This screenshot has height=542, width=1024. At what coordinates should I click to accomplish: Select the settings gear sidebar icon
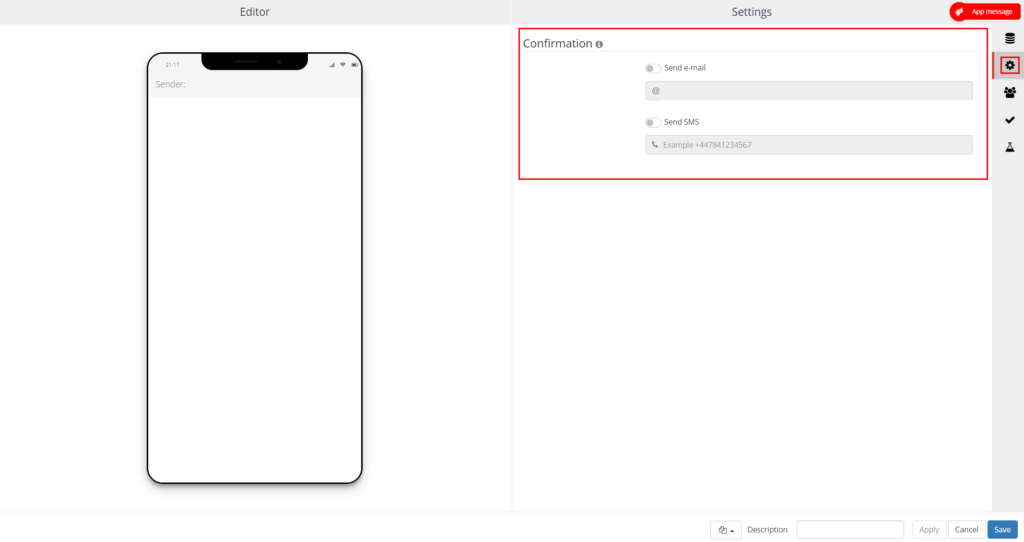click(1010, 65)
